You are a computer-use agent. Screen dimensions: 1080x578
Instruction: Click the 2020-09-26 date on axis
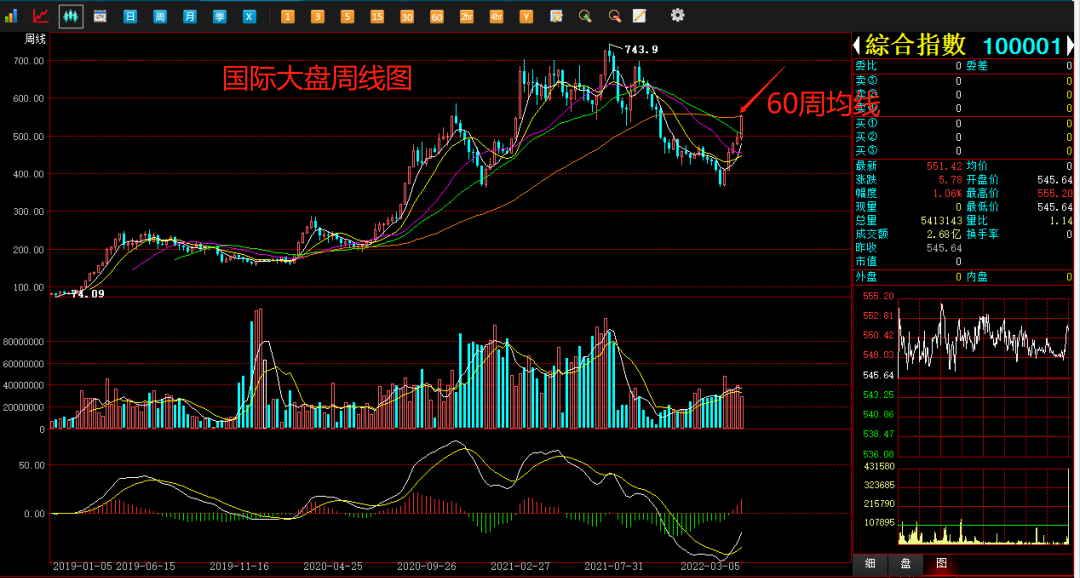tap(426, 566)
